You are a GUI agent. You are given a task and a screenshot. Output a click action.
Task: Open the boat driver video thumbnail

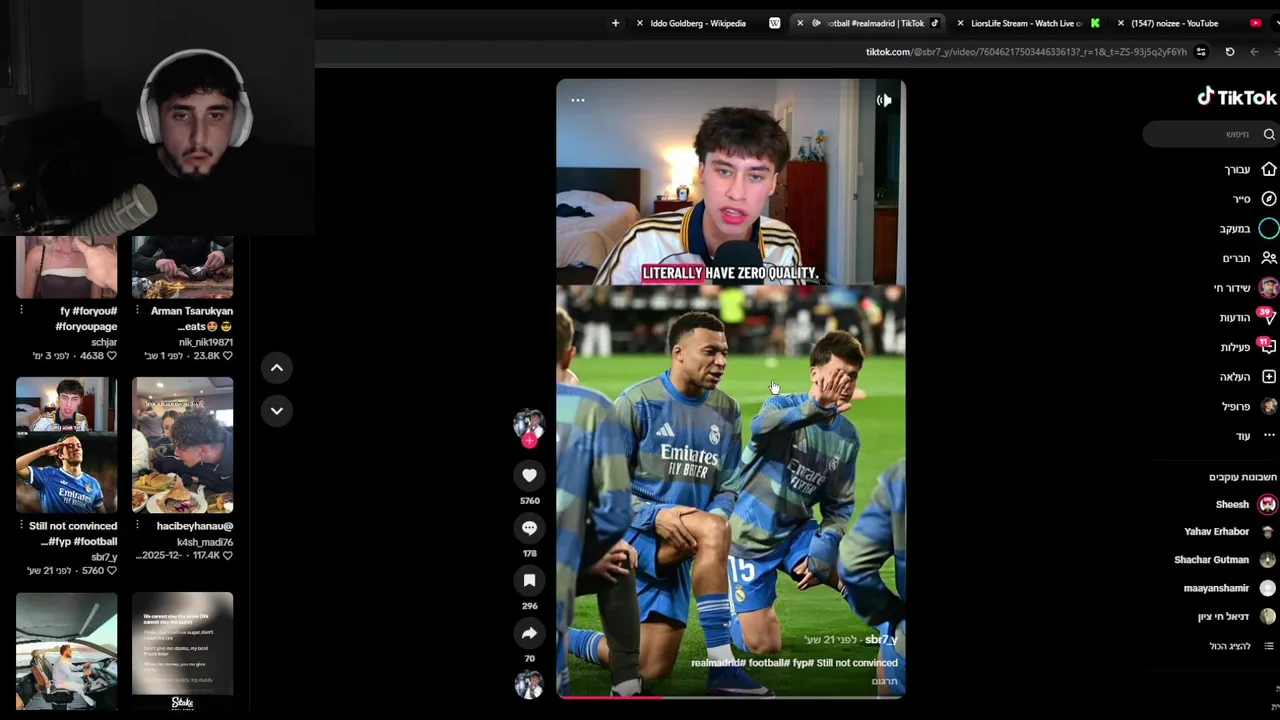pos(66,651)
